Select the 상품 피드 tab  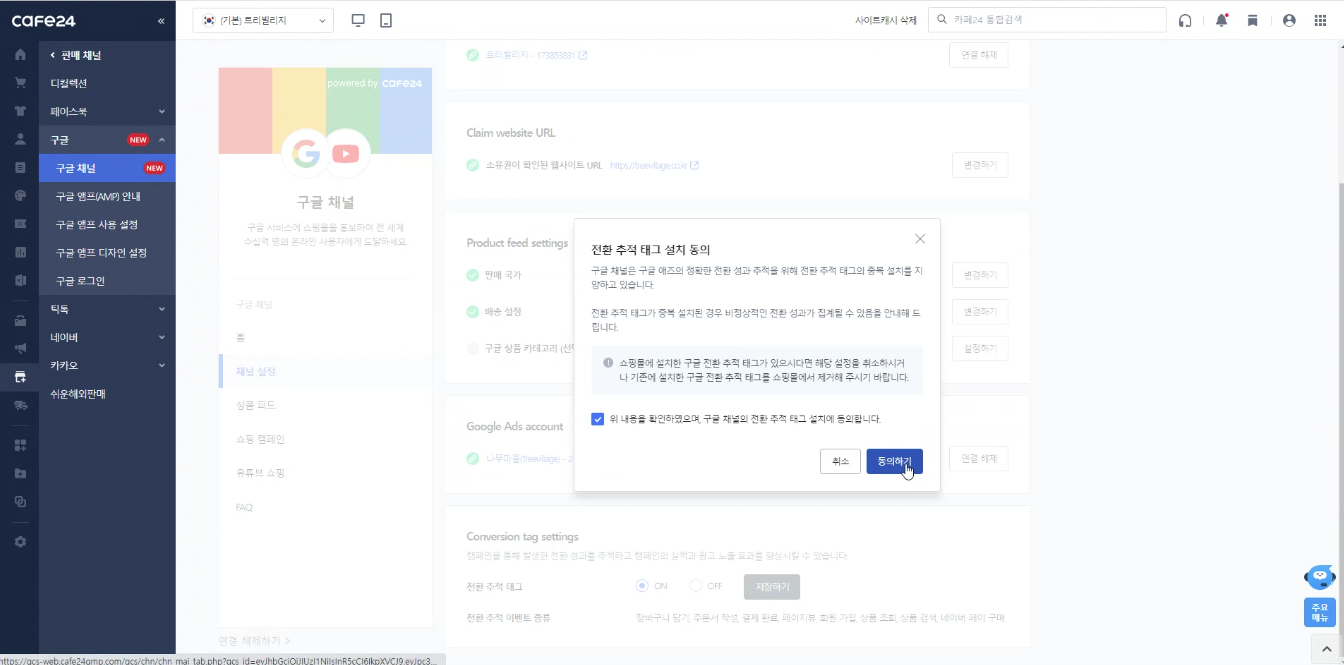pyautogui.click(x=325, y=405)
